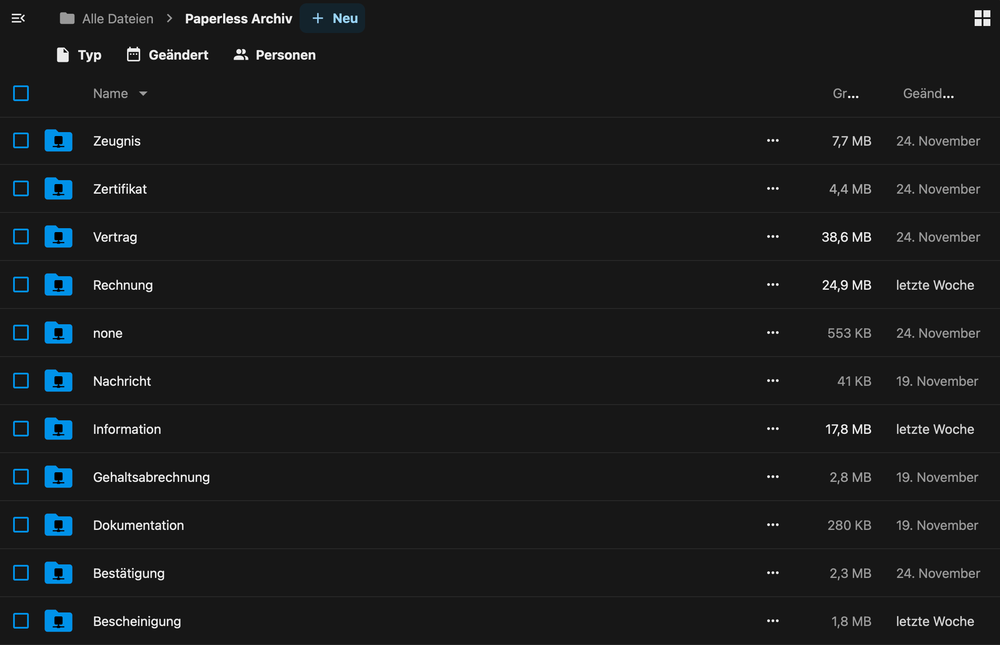Toggle the navigation sidebar menu icon

(18, 18)
